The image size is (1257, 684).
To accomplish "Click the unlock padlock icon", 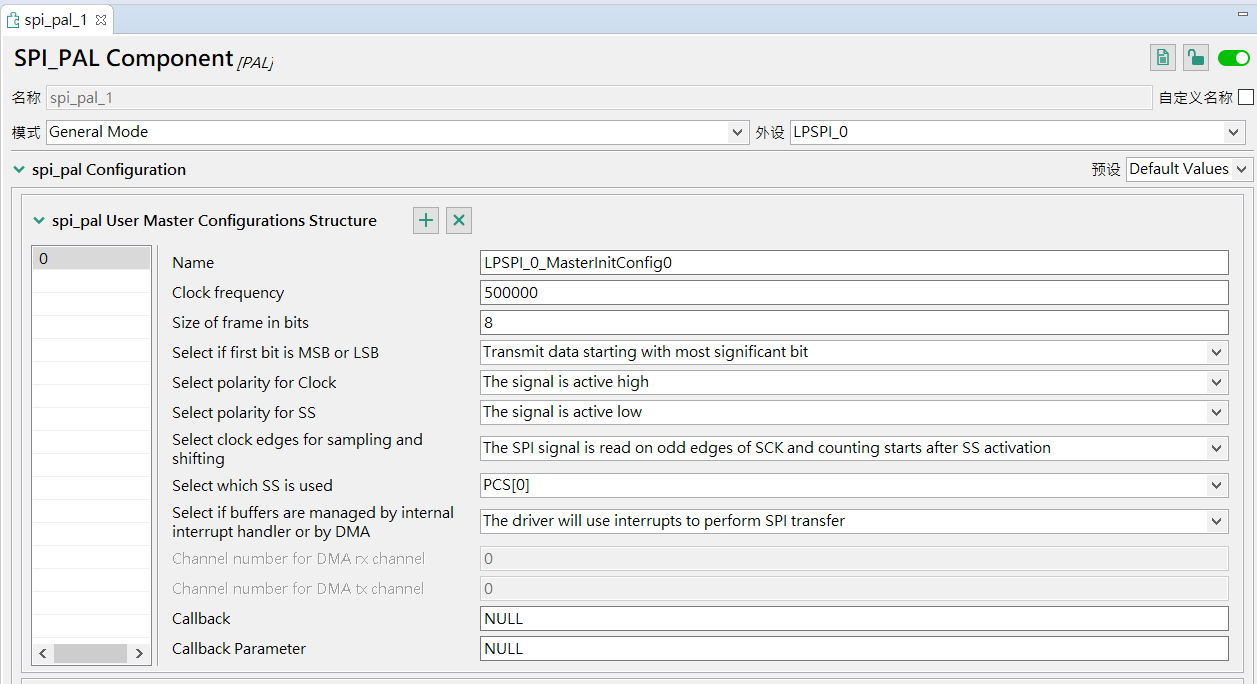I will [x=1195, y=58].
